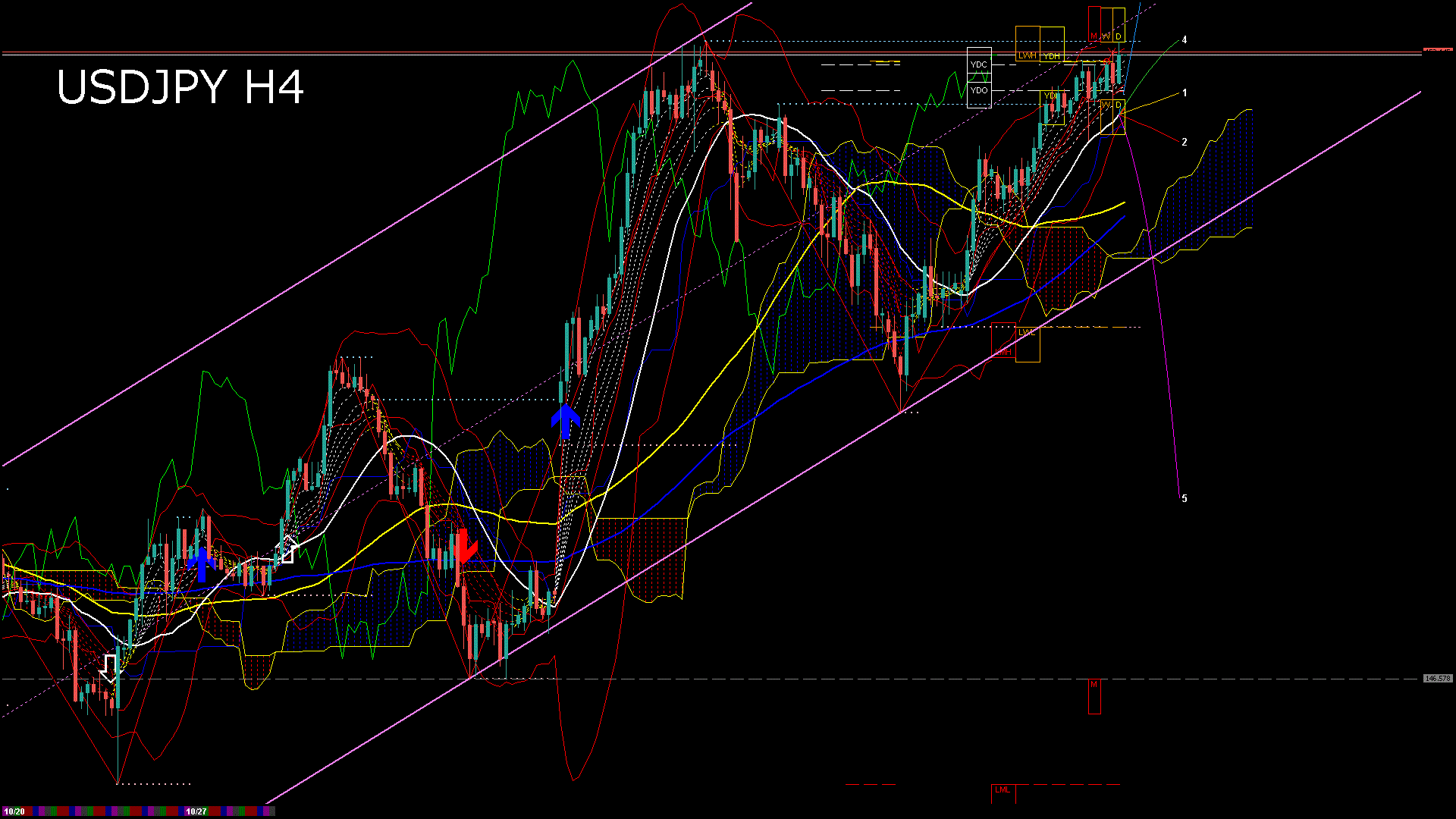Select the YDC label box

coord(979,65)
